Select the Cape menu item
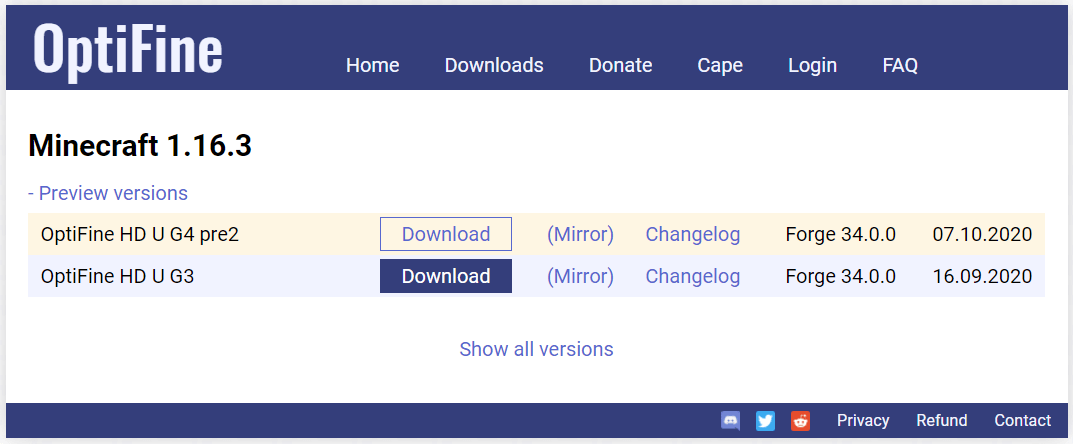 (x=720, y=65)
